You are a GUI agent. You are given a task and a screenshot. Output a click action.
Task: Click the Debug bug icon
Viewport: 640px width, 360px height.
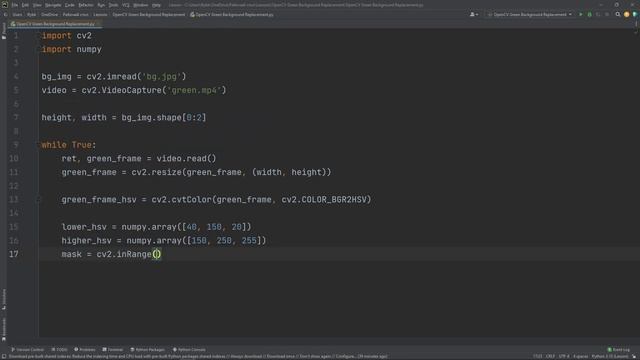[x=589, y=14]
